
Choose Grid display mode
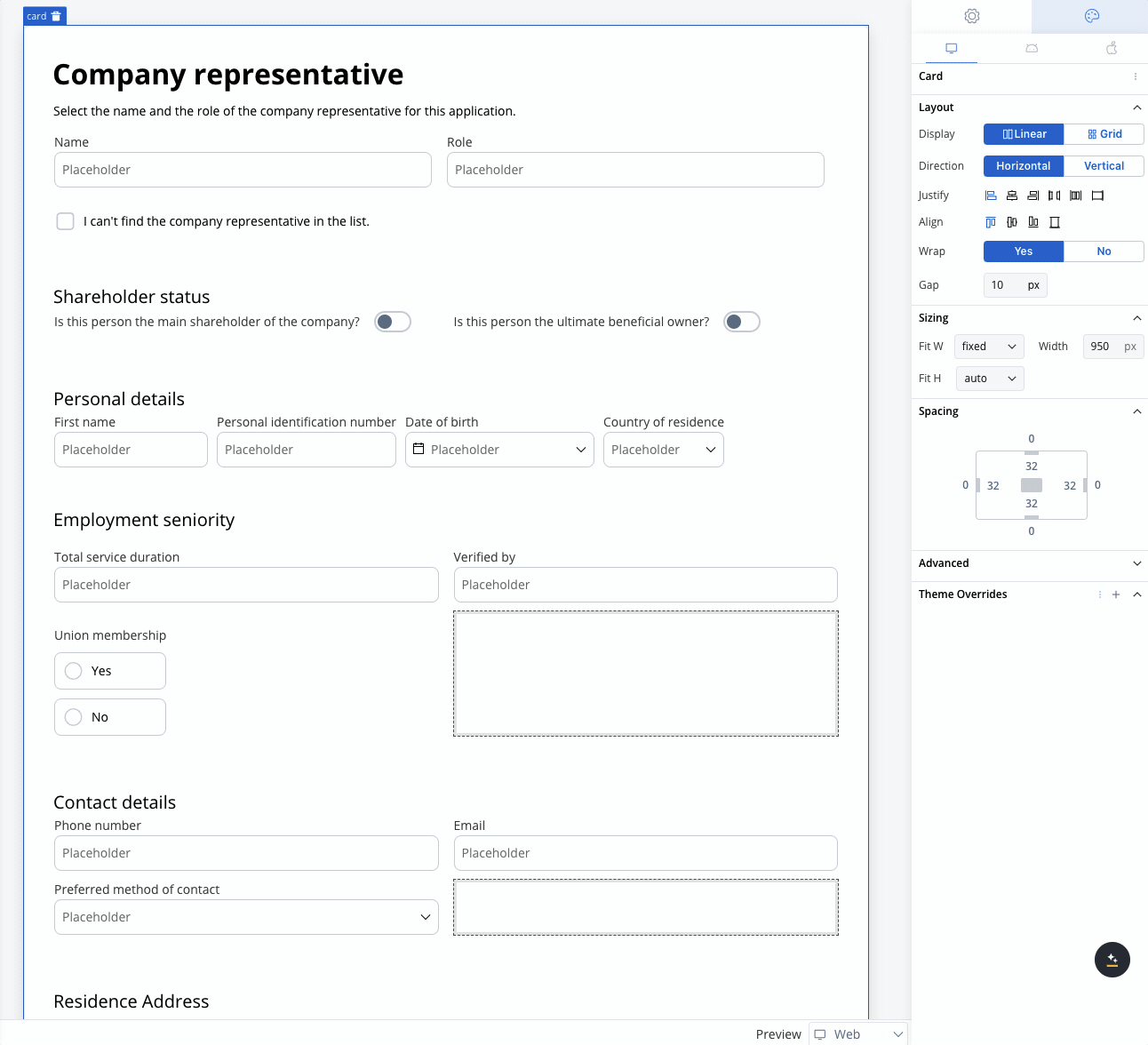pyautogui.click(x=1104, y=134)
